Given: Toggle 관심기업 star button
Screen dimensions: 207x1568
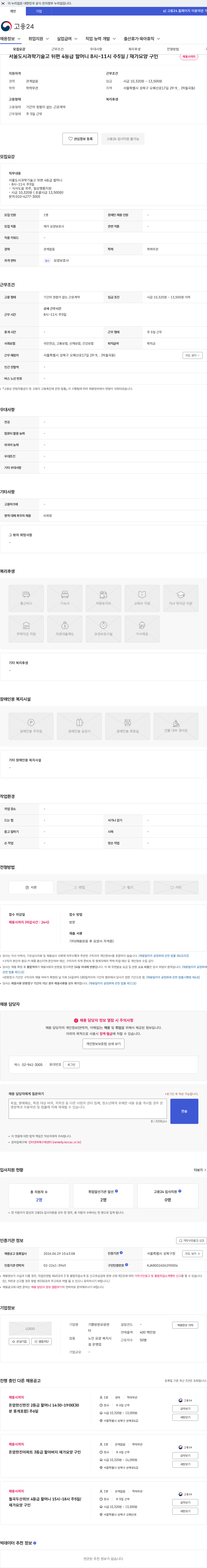Looking at the screenshot, I should [x=19, y=1342].
